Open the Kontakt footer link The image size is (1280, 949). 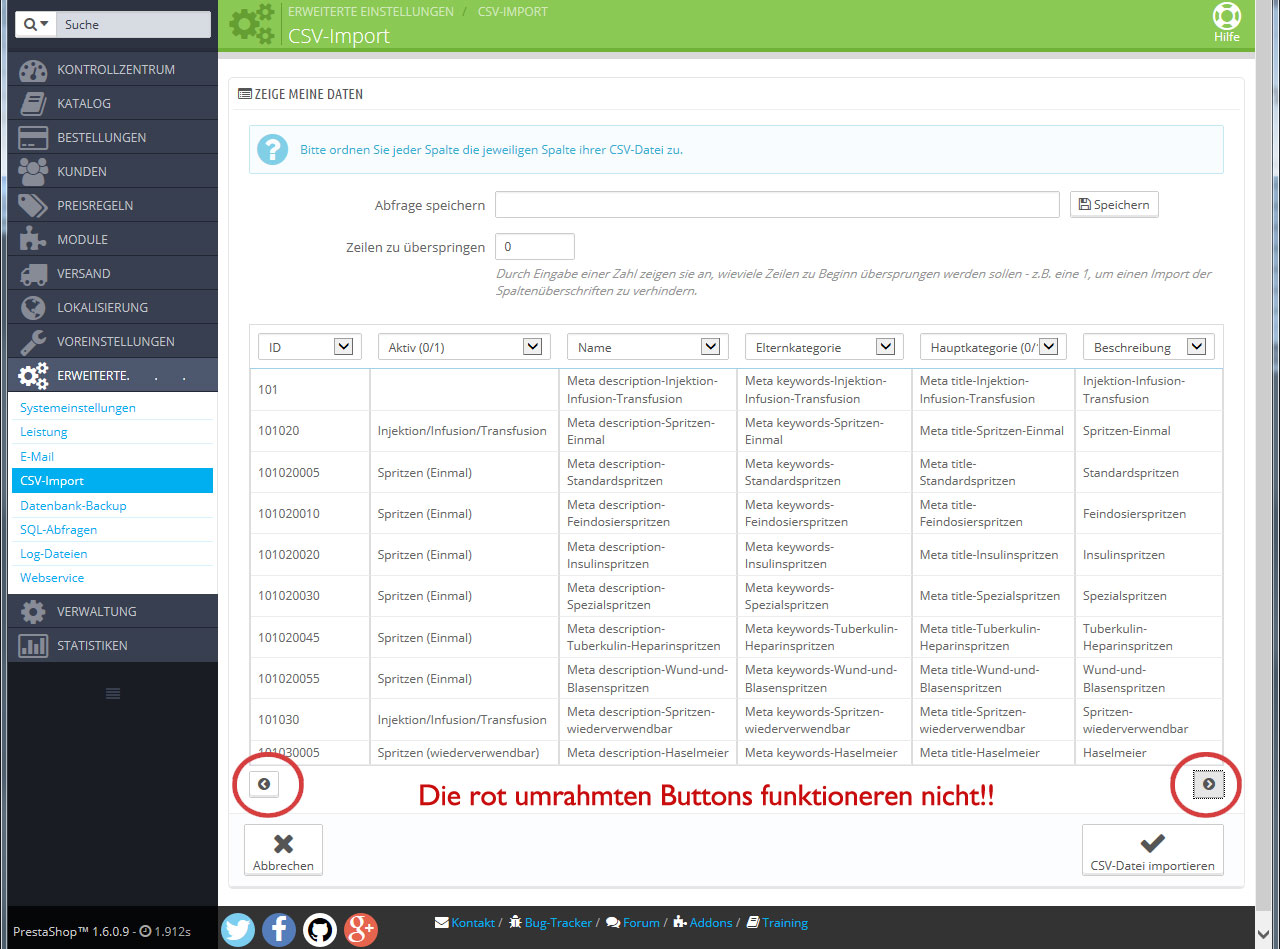[x=465, y=923]
